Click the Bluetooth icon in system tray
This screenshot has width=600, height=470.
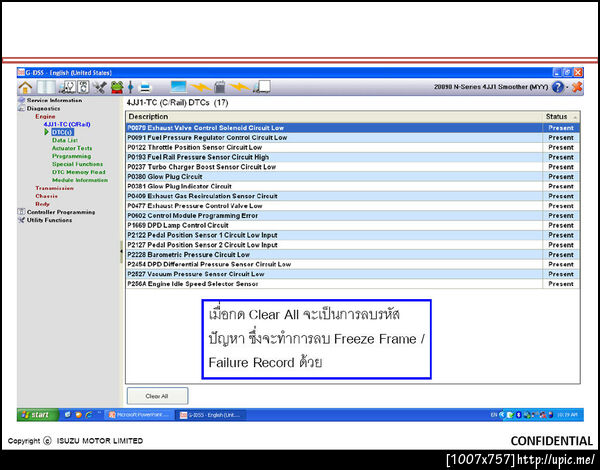coord(518,415)
